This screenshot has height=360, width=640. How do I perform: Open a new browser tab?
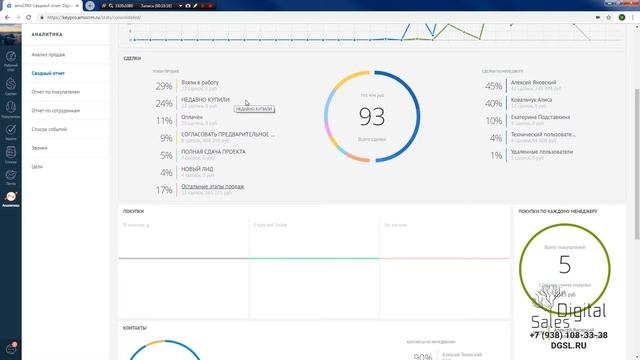coord(90,6)
